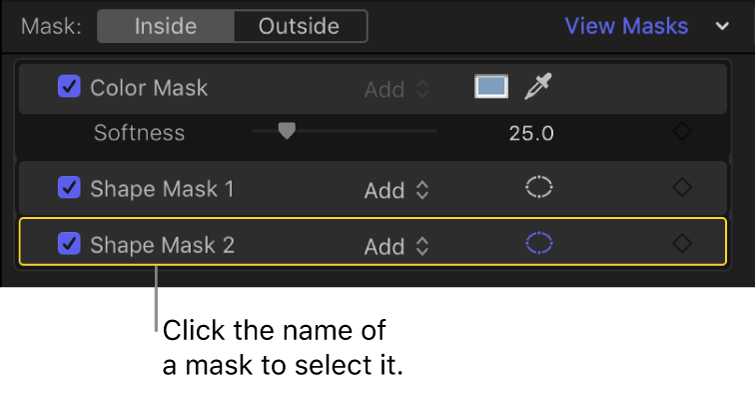Select the Shape Mask 1 name
Image resolution: width=756 pixels, height=394 pixels.
[x=162, y=189]
